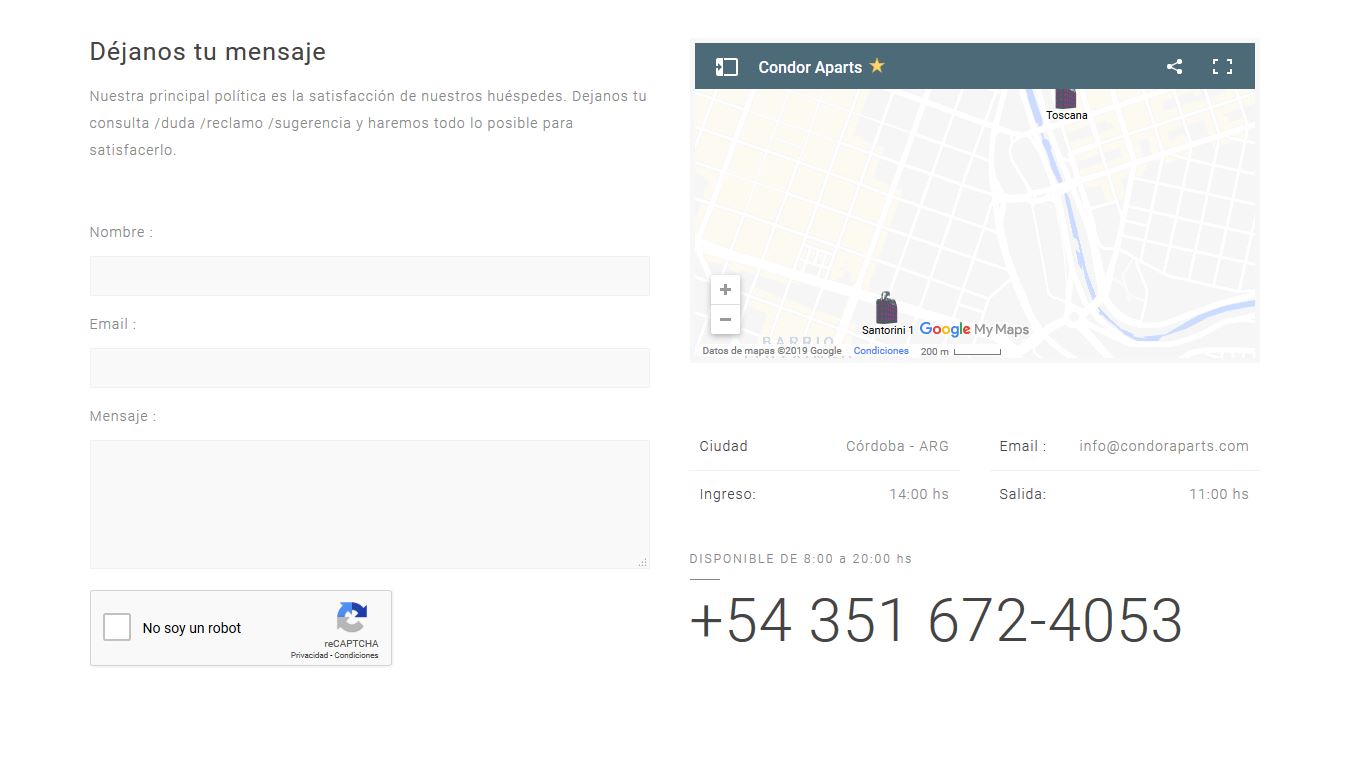Open map in fullscreen view
1349x767 pixels.
(1222, 67)
